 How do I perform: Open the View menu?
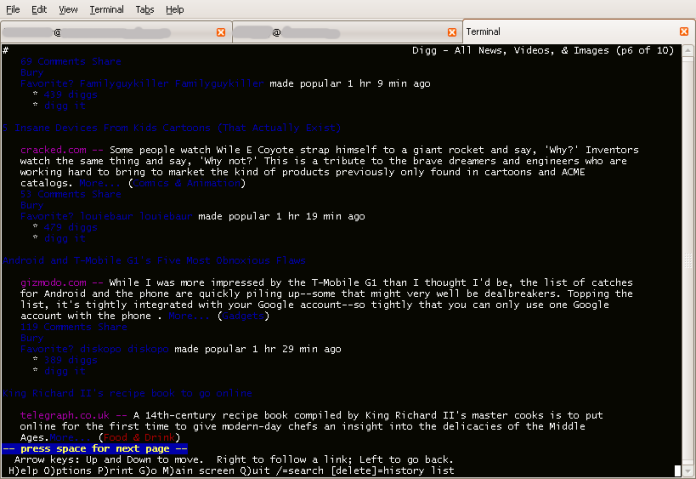(68, 9)
